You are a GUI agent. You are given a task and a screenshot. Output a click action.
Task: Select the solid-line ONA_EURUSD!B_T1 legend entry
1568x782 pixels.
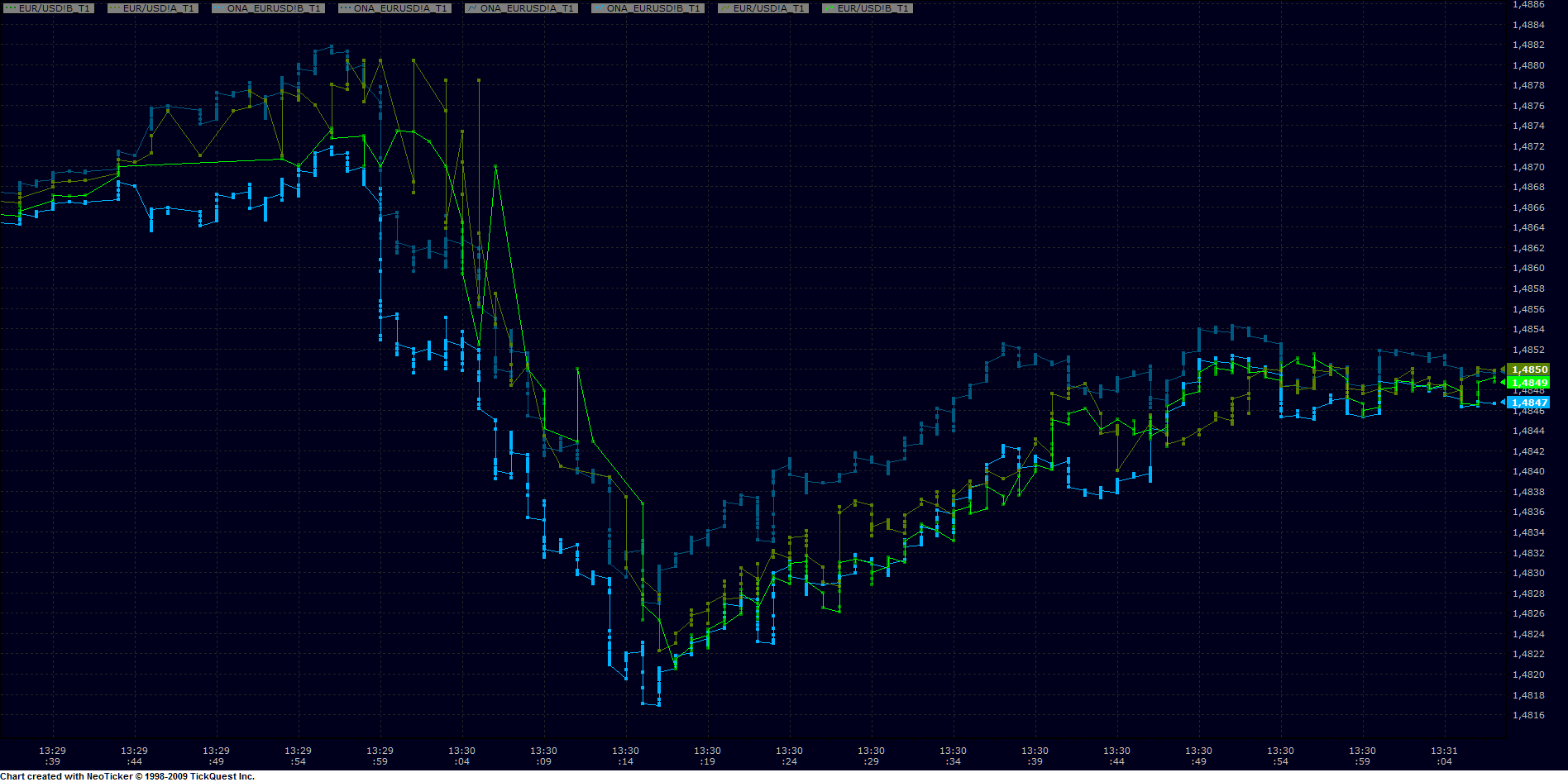pos(648,8)
